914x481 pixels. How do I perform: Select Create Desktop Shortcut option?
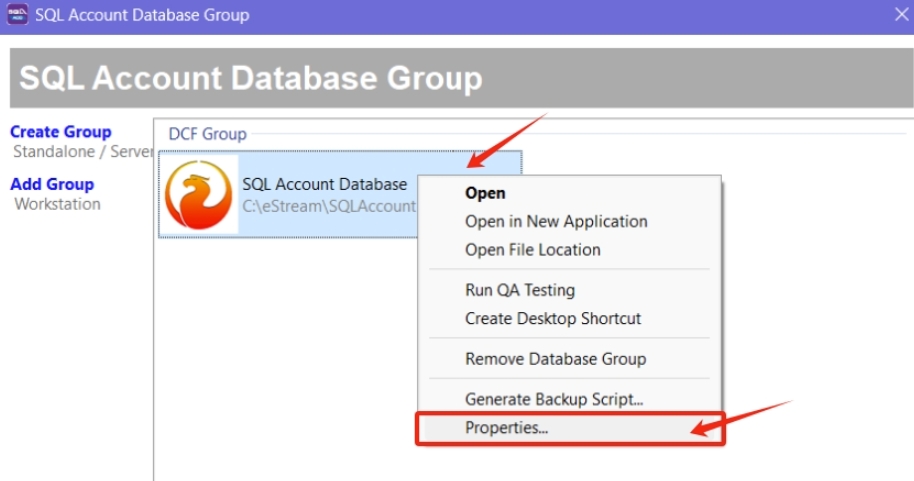(x=553, y=318)
